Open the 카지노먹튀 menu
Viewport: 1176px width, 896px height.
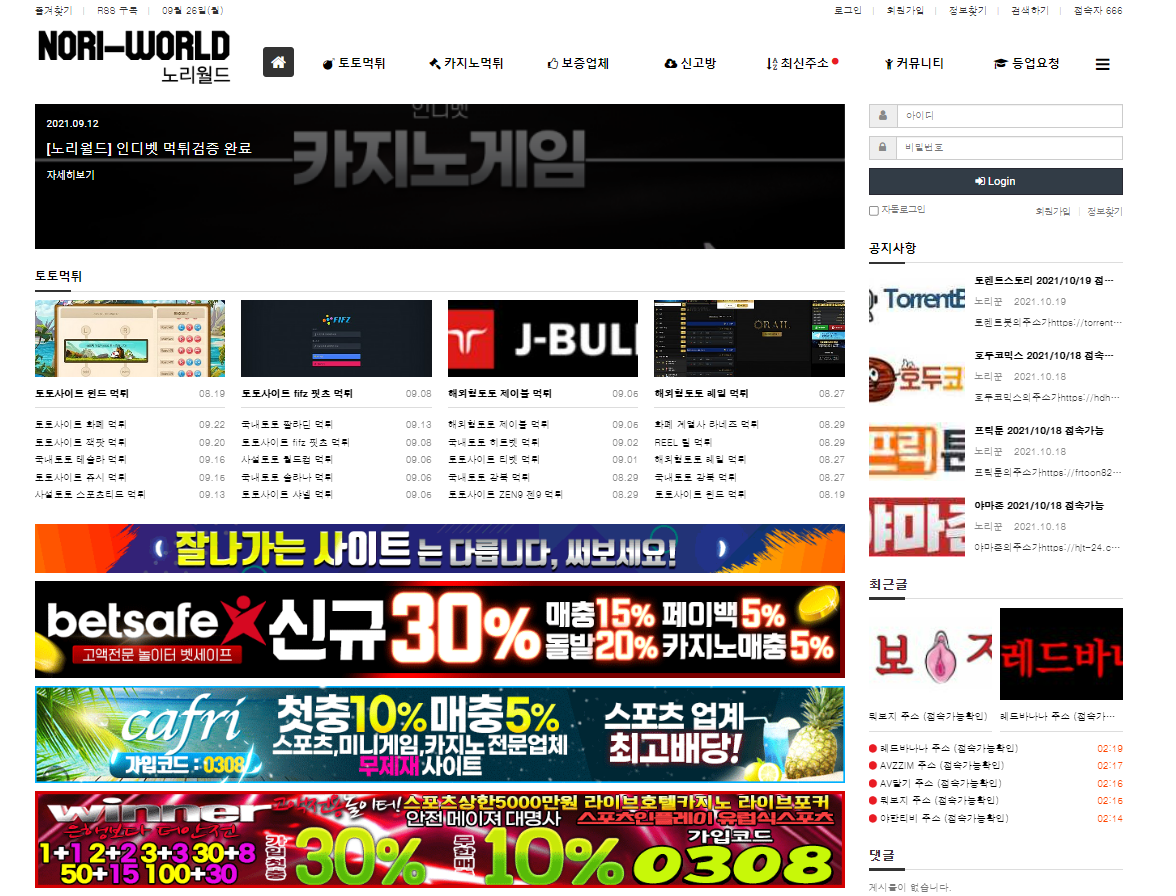(x=466, y=64)
